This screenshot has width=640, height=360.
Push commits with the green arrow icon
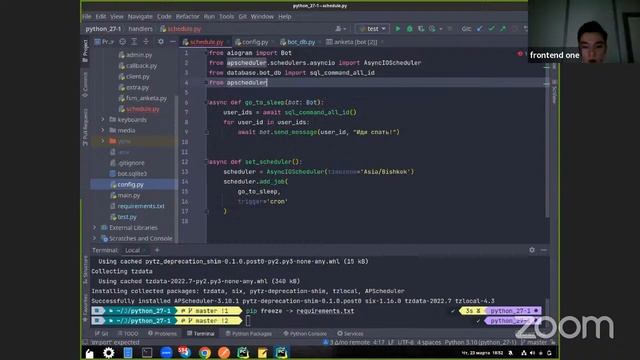click(x=503, y=29)
